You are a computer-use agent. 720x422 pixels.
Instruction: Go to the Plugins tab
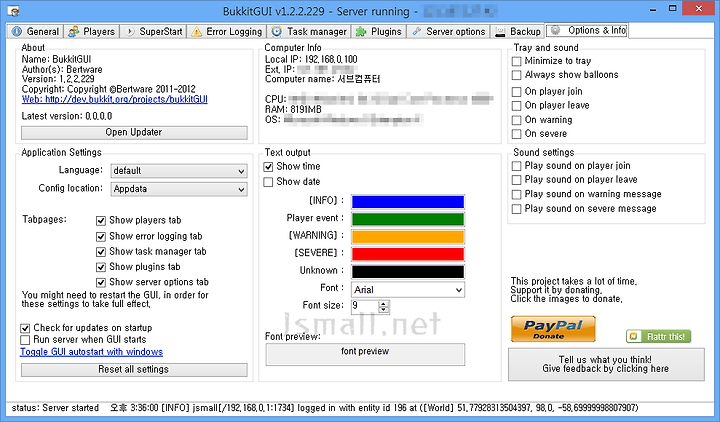click(379, 31)
